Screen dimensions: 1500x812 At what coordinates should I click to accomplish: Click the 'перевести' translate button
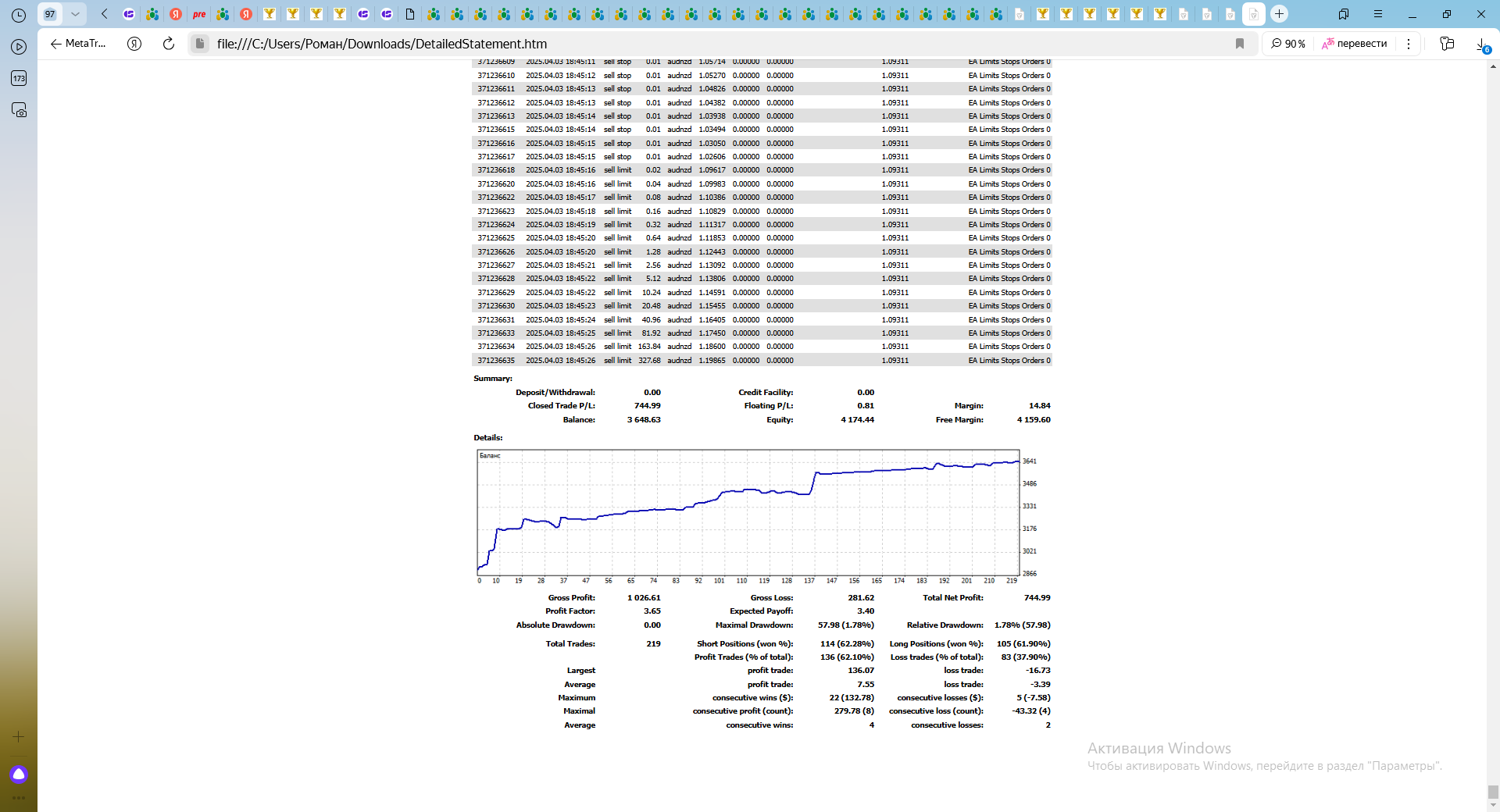[1355, 44]
